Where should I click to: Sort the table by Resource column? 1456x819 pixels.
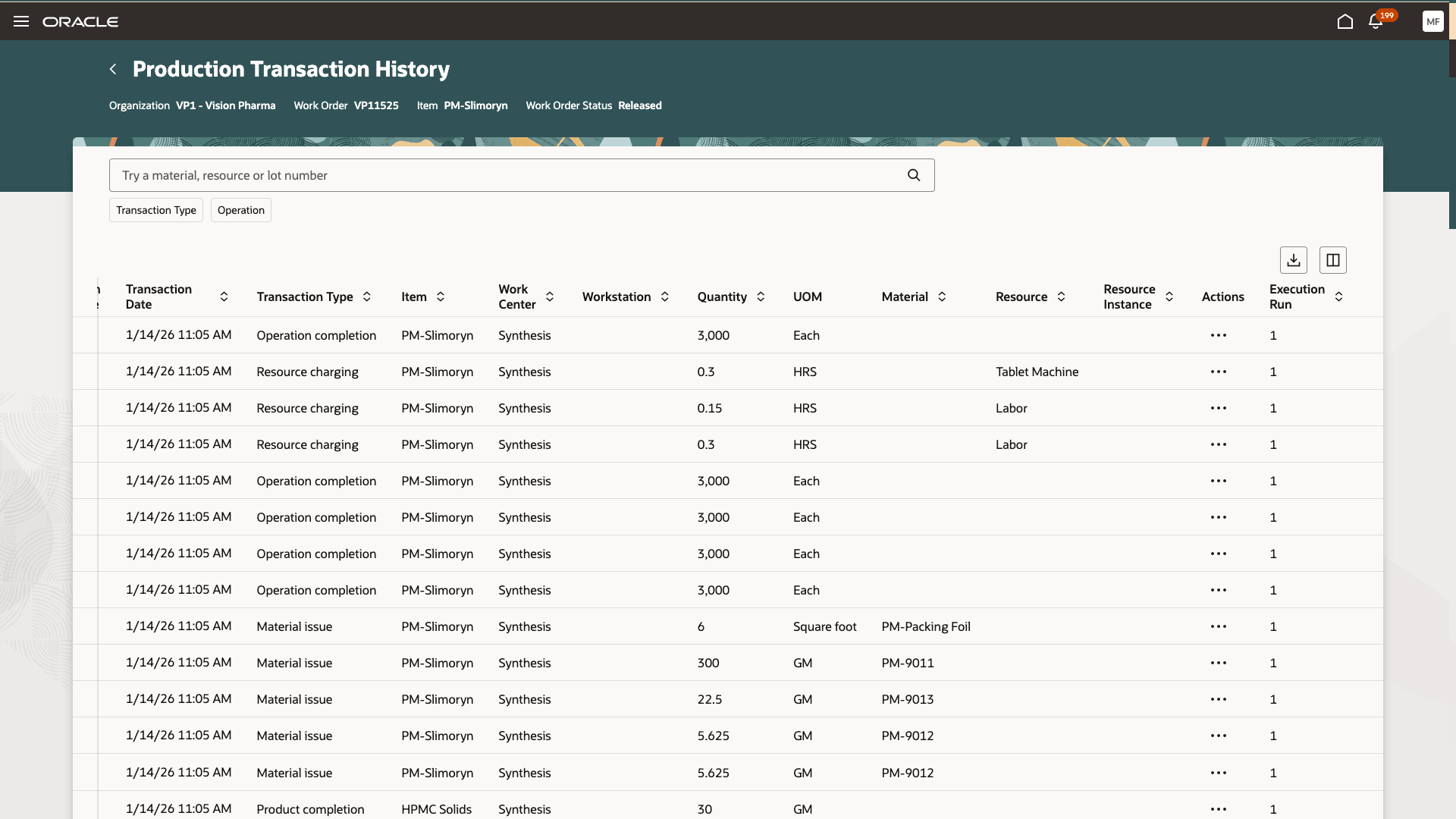[x=1062, y=297]
